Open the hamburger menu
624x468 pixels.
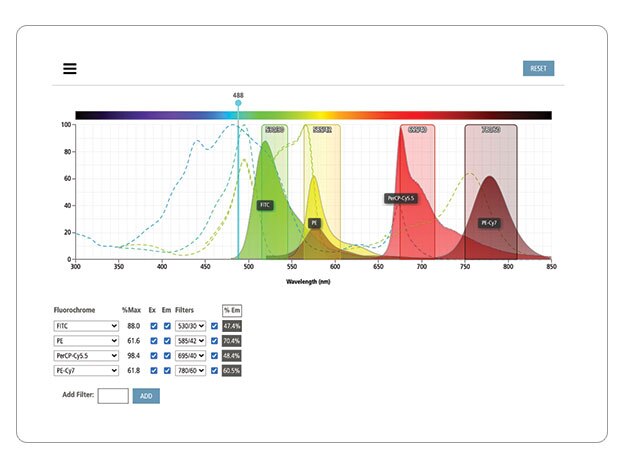[70, 68]
